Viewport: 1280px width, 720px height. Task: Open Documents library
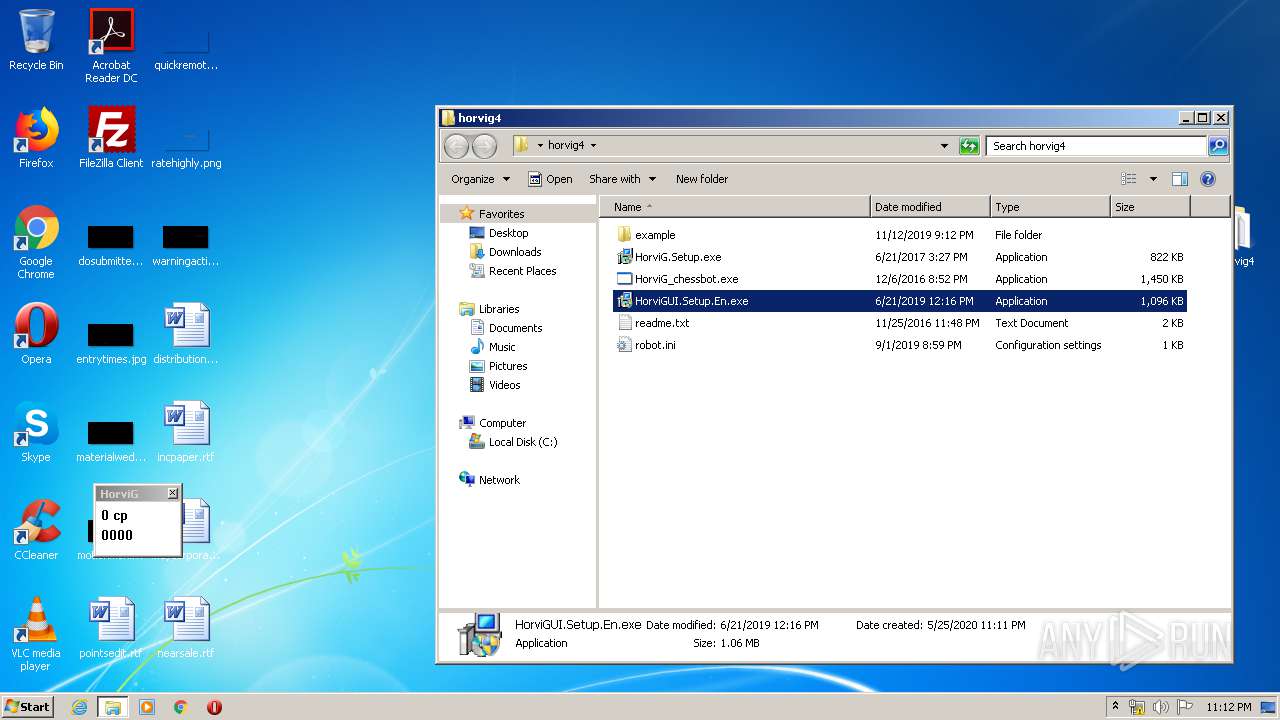coord(515,328)
